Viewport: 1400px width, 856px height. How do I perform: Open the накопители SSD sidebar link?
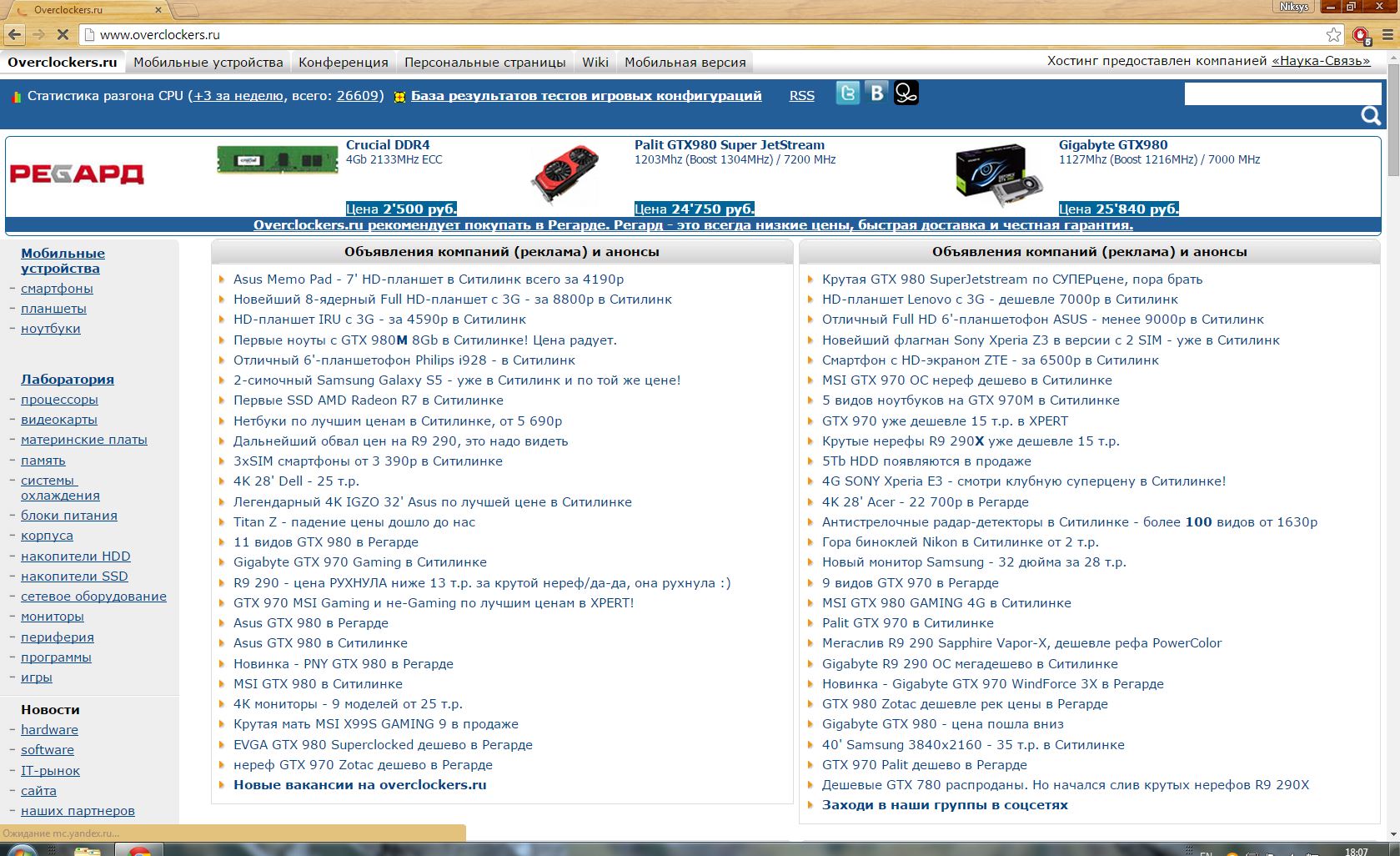(x=74, y=577)
